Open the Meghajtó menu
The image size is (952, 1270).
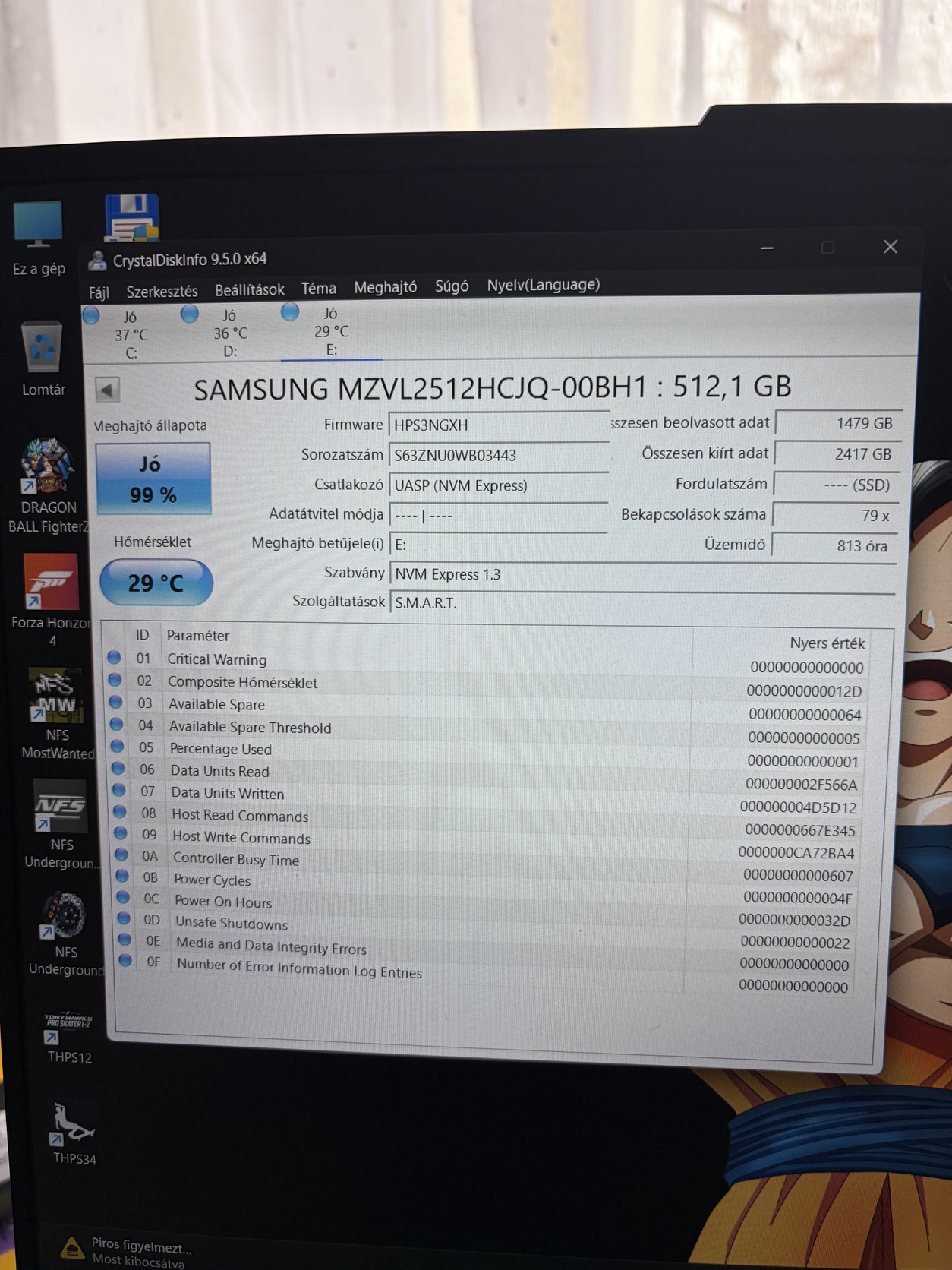385,287
